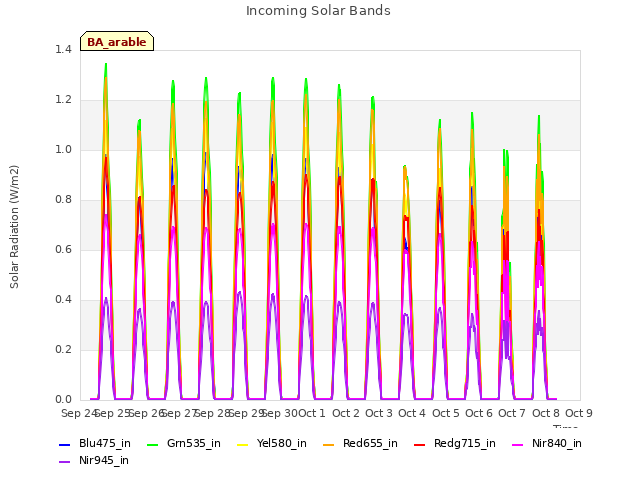Click the Oct 8 x-axis date label

546,413
